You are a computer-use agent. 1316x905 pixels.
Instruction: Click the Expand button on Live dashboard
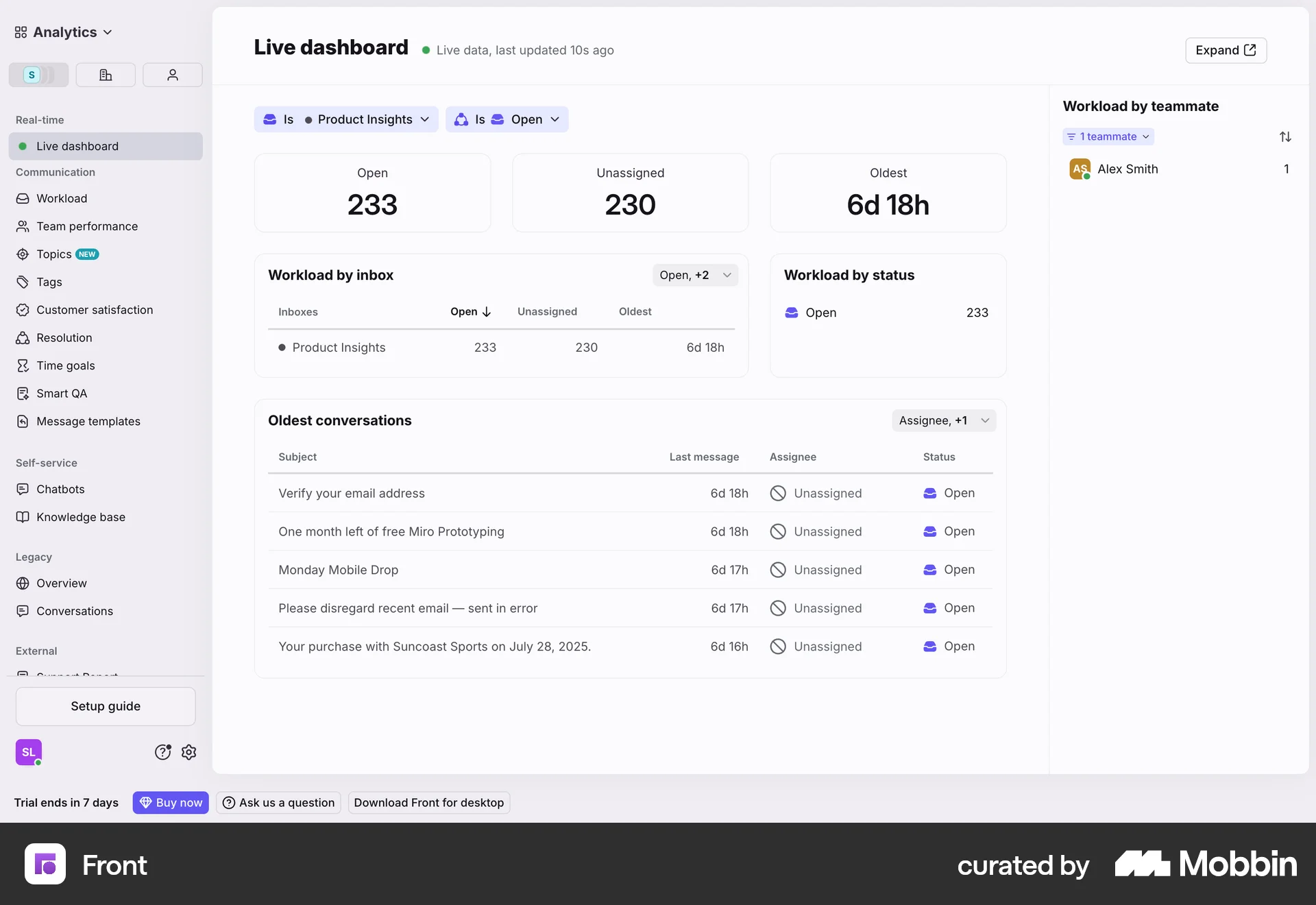tap(1226, 50)
